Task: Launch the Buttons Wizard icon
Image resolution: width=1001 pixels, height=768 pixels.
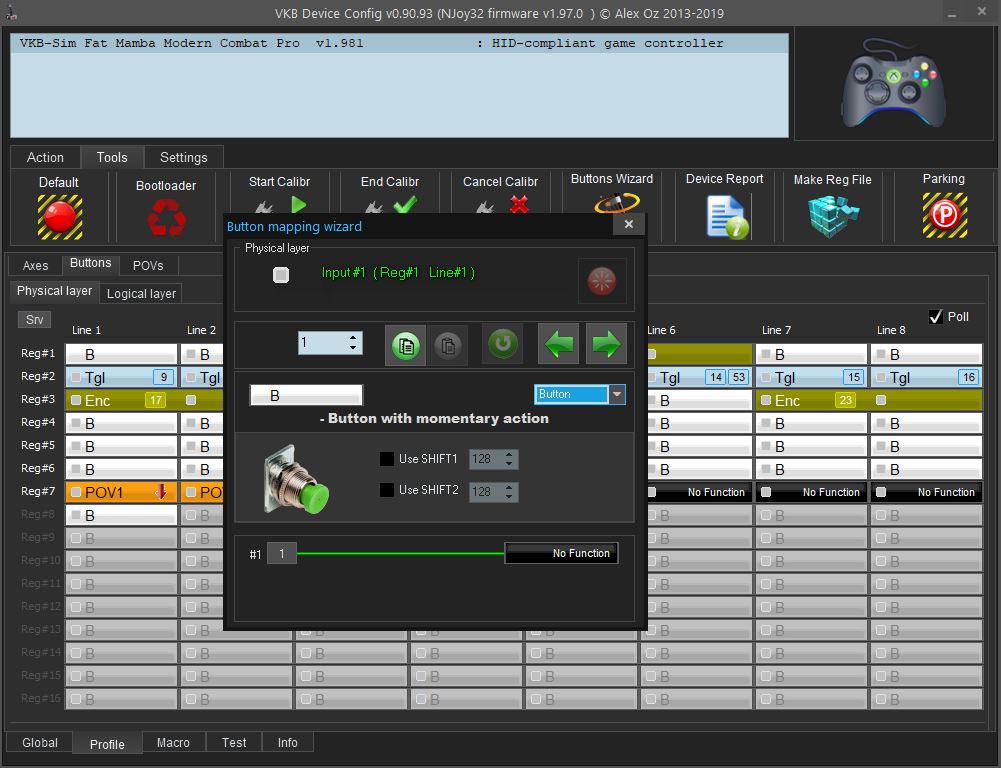Action: (x=616, y=203)
